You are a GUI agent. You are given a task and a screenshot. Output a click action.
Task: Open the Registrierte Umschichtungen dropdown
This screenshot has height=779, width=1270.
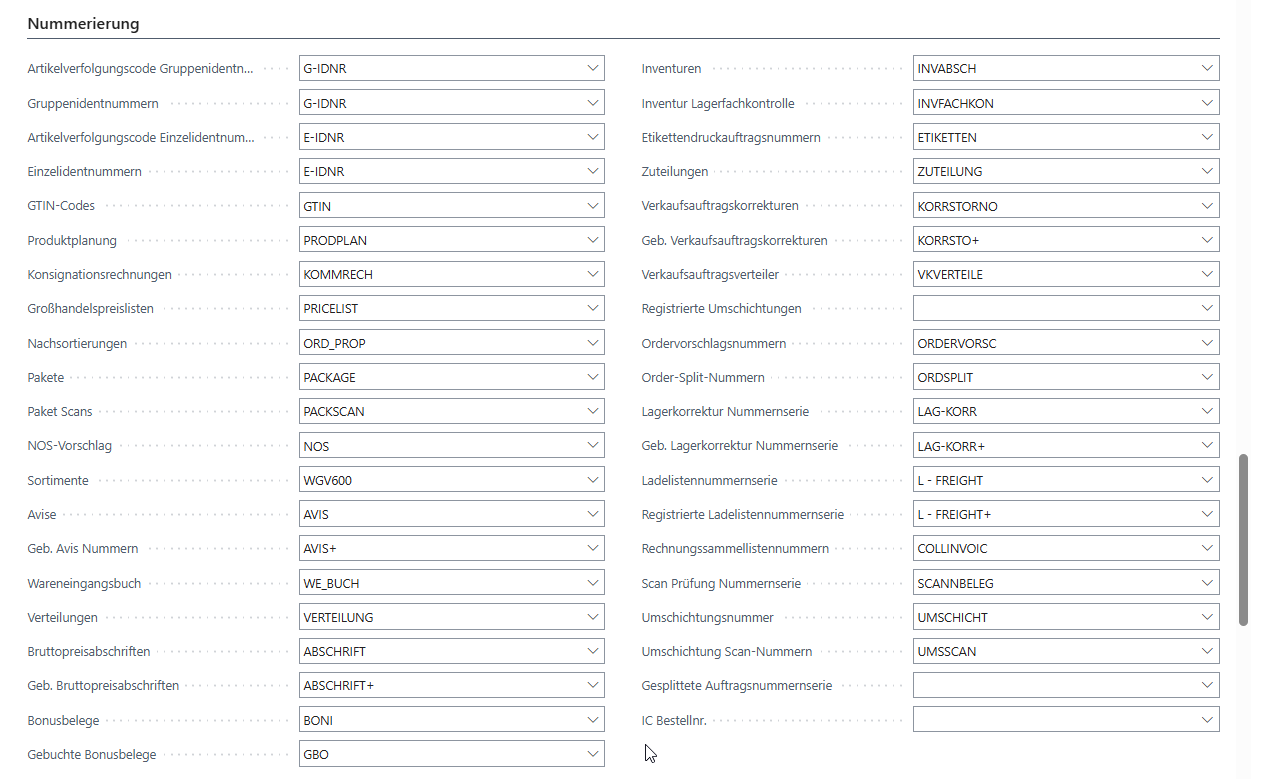point(1206,309)
